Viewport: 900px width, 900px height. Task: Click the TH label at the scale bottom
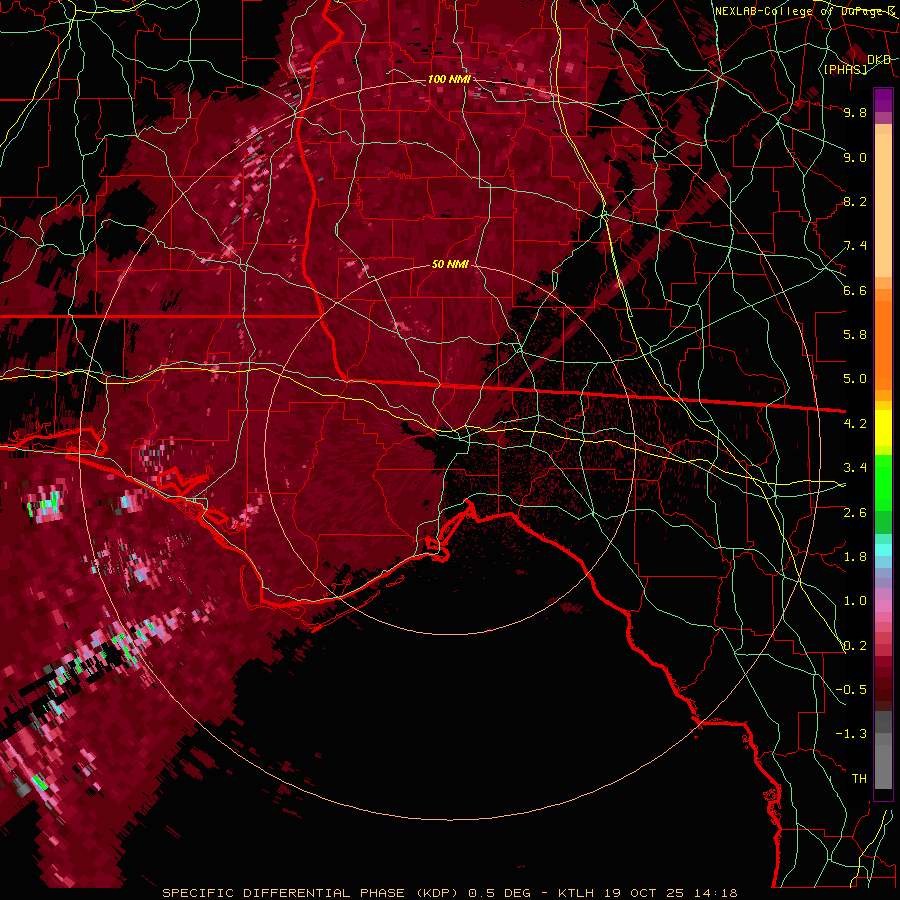click(x=859, y=779)
